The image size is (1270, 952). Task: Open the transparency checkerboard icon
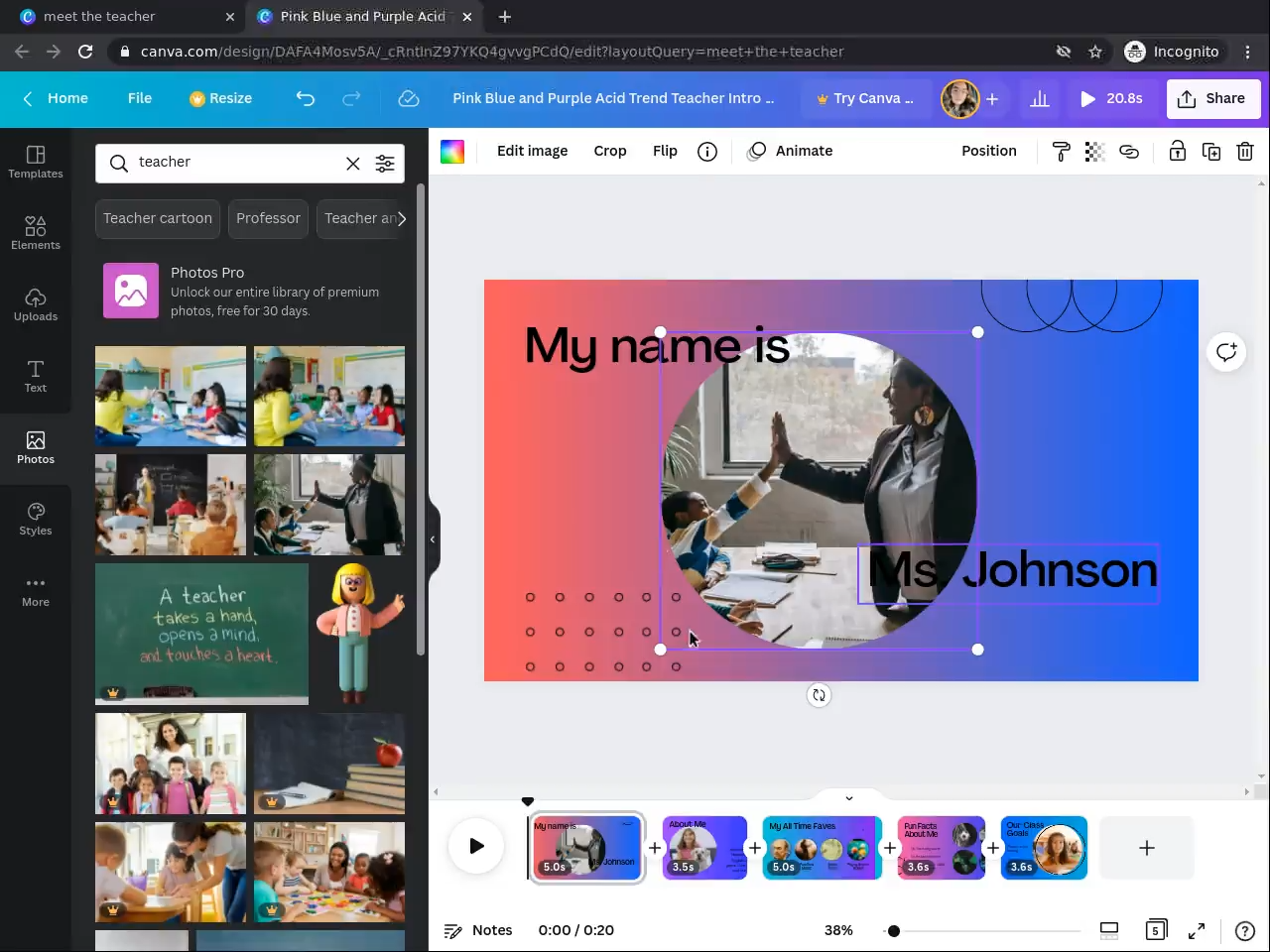coord(1094,151)
